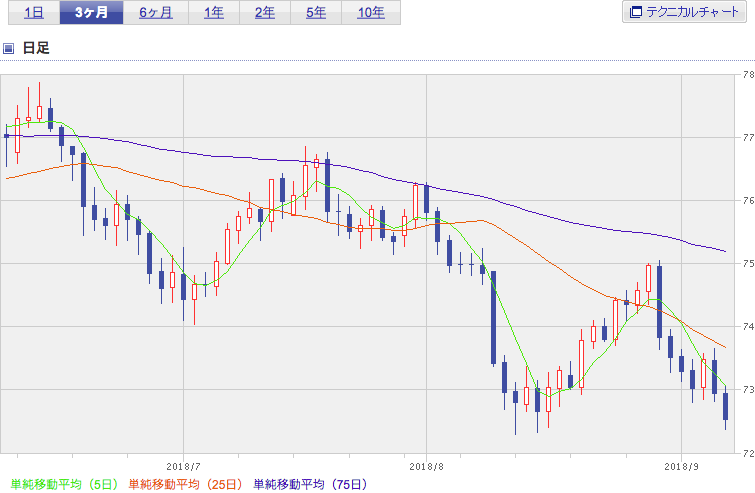Click the 78 price axis label

pyautogui.click(x=748, y=75)
